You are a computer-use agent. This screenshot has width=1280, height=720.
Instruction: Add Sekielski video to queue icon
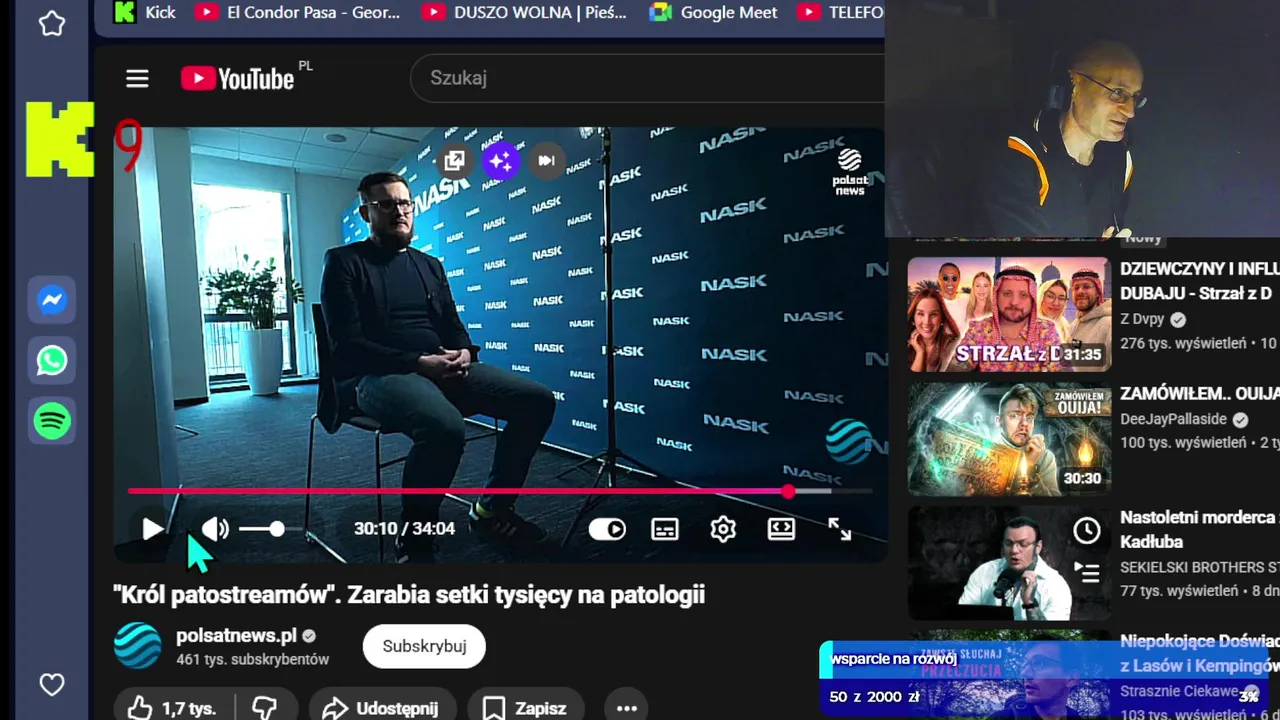[1086, 572]
